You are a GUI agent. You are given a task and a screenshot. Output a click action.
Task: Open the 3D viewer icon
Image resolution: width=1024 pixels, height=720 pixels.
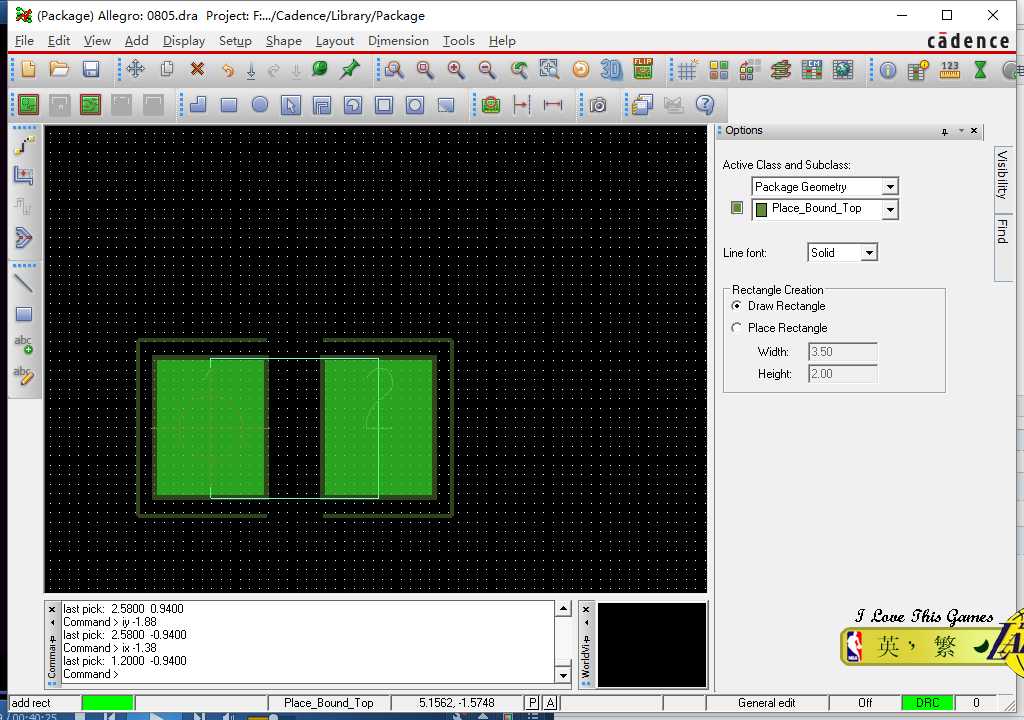click(x=611, y=69)
